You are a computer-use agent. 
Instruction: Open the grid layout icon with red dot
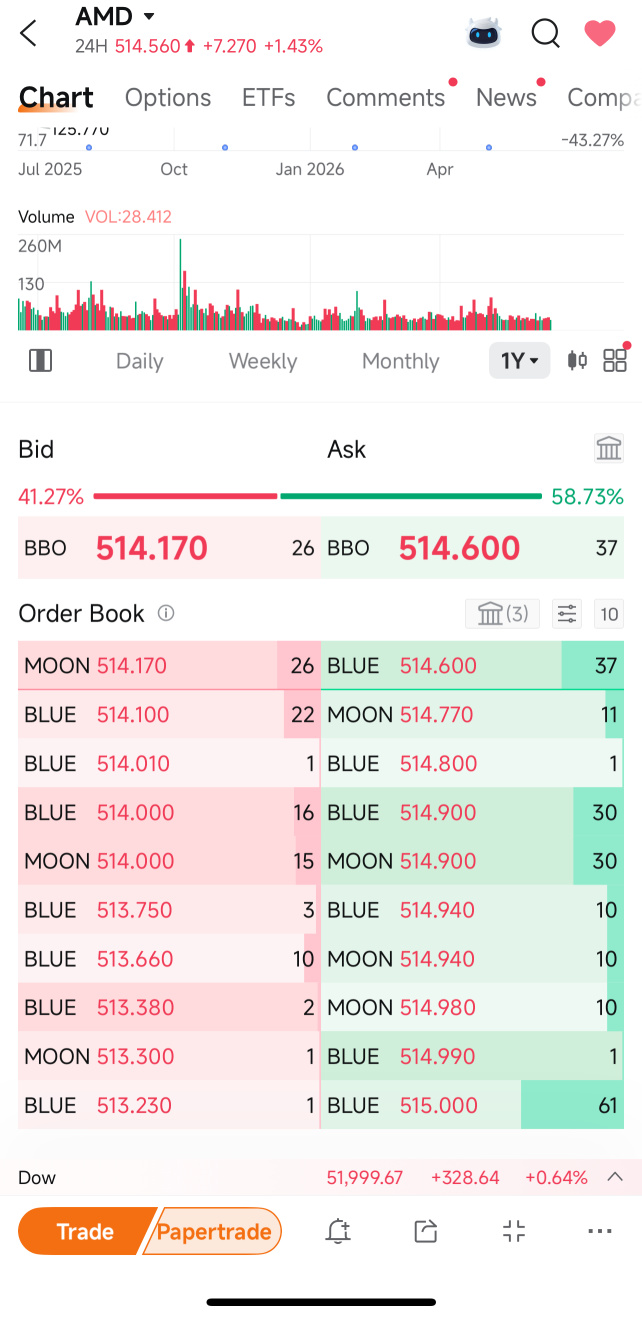click(615, 360)
